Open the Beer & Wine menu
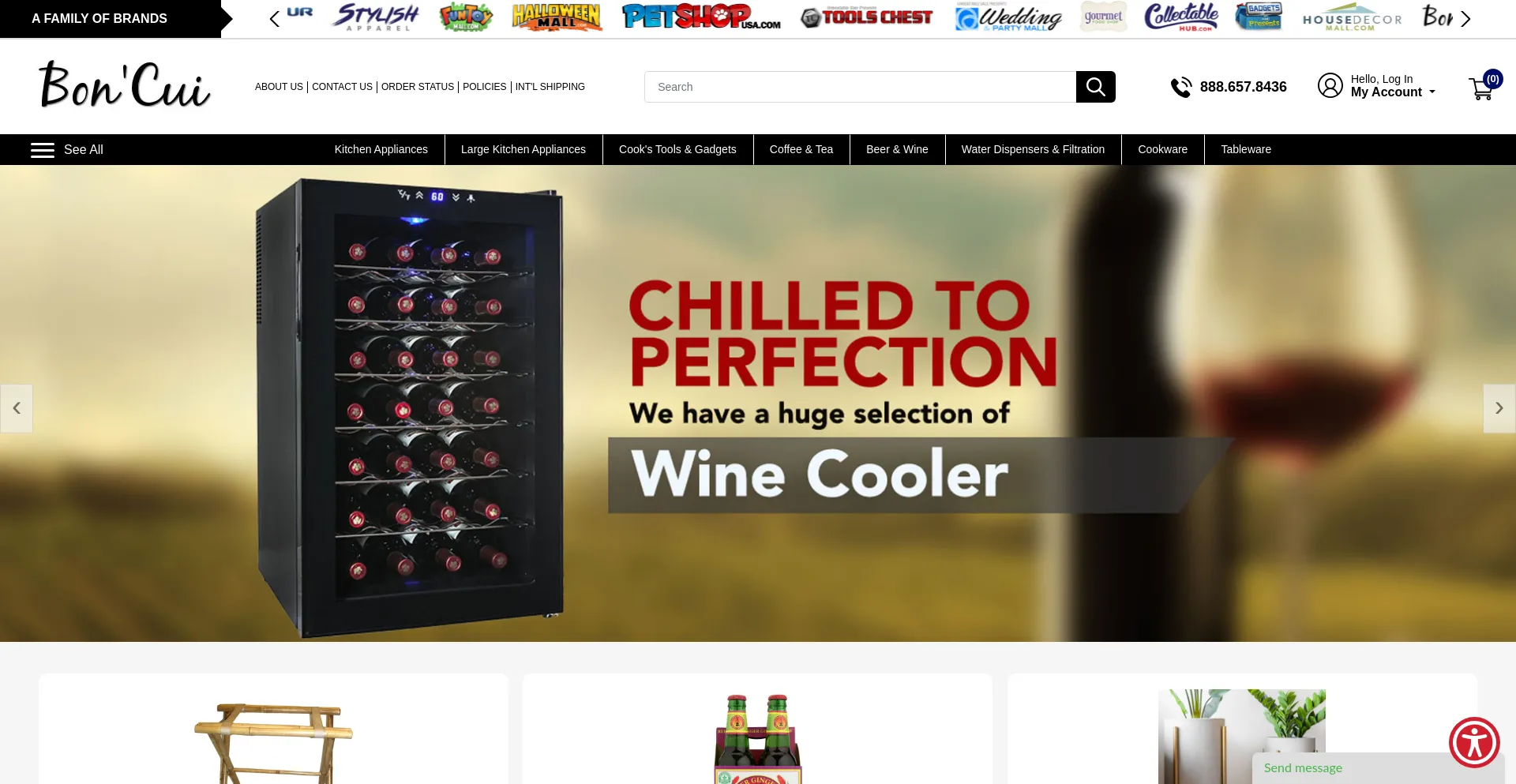 [897, 149]
